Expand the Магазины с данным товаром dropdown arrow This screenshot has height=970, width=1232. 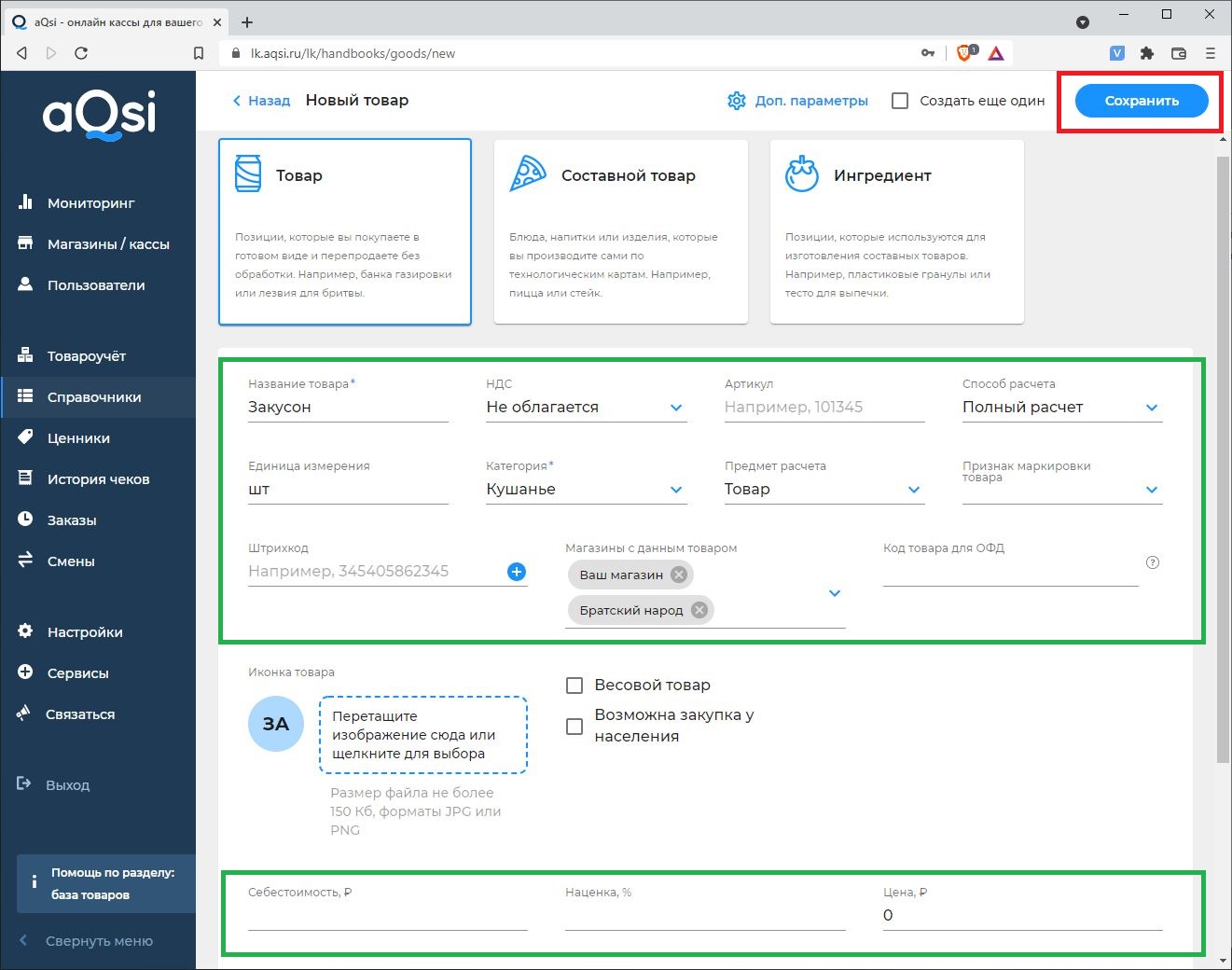835,593
